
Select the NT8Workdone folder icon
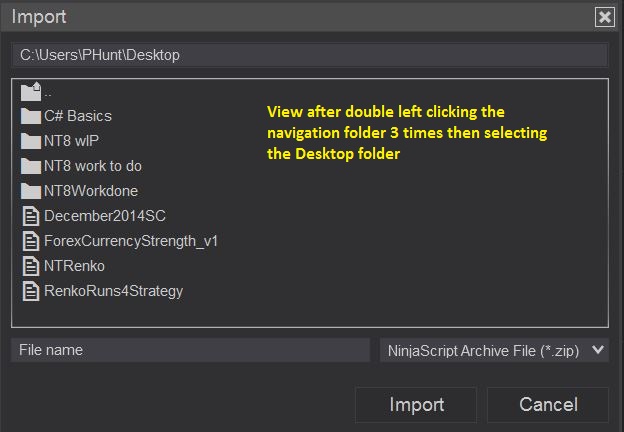30,191
